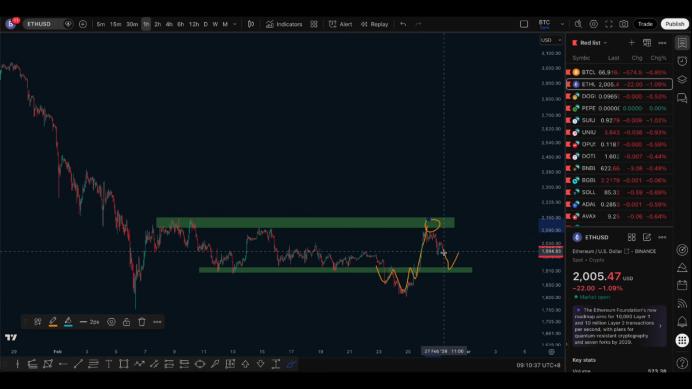Select the Arrow up marker tool
This screenshot has width=692, height=389.
coord(245,364)
